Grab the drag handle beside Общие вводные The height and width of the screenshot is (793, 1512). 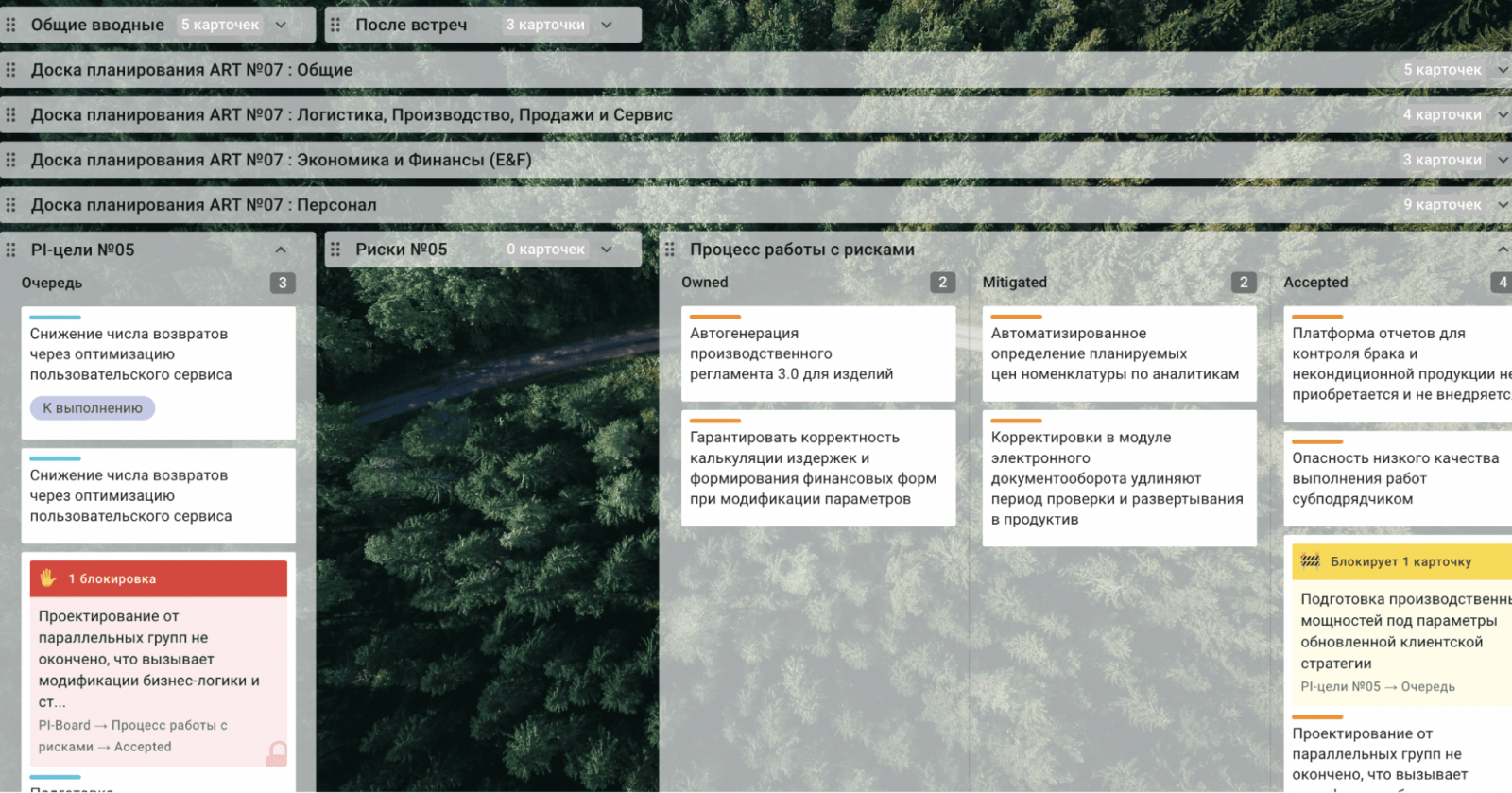point(11,25)
